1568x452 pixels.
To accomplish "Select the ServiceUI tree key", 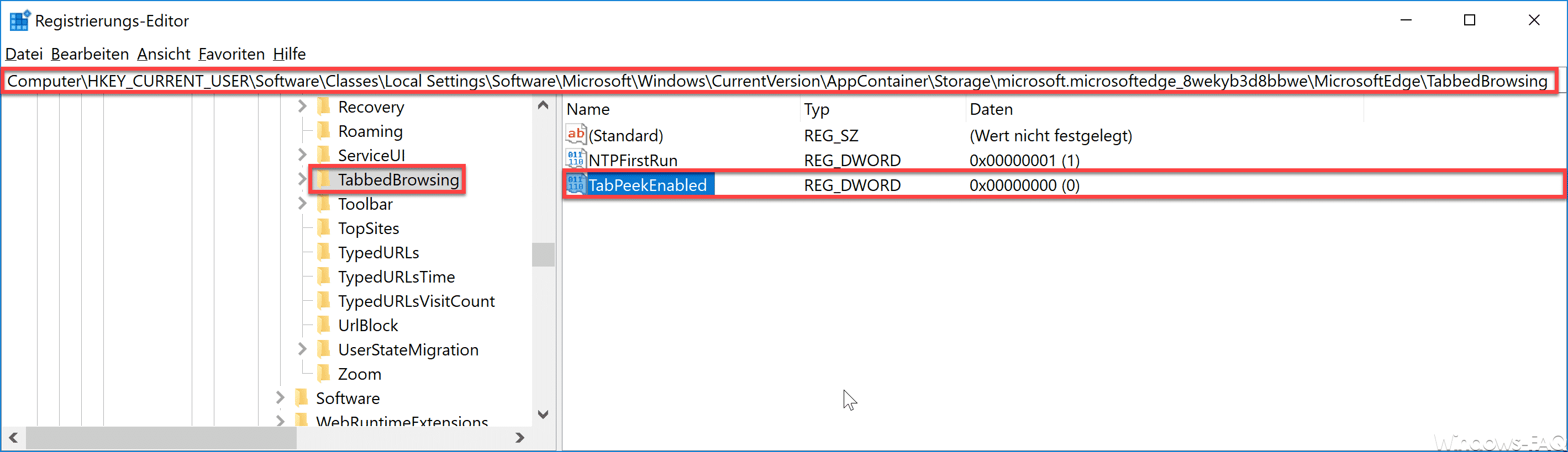I will pyautogui.click(x=371, y=156).
